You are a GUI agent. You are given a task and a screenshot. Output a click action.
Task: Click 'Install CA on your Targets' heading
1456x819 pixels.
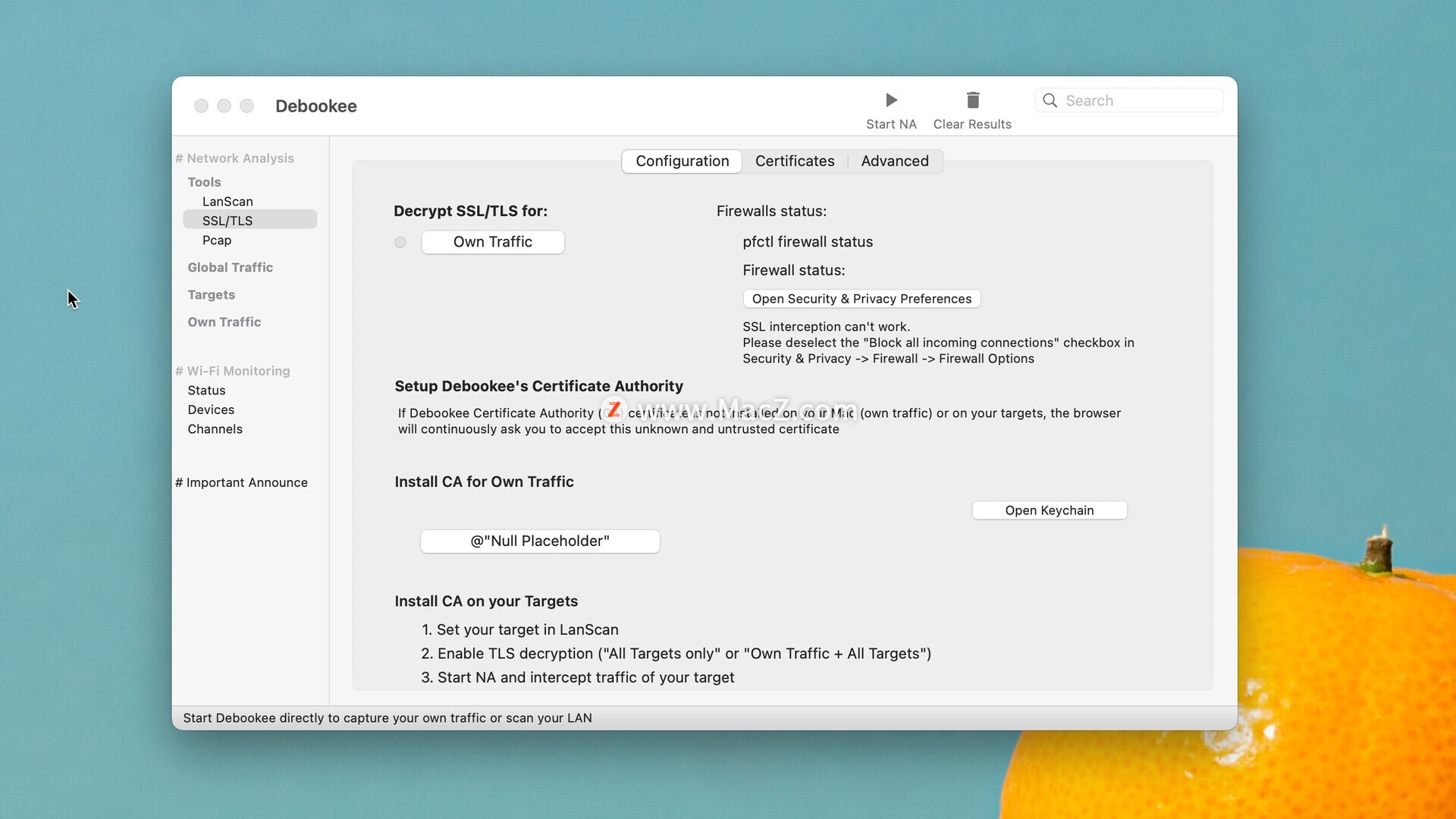click(486, 601)
